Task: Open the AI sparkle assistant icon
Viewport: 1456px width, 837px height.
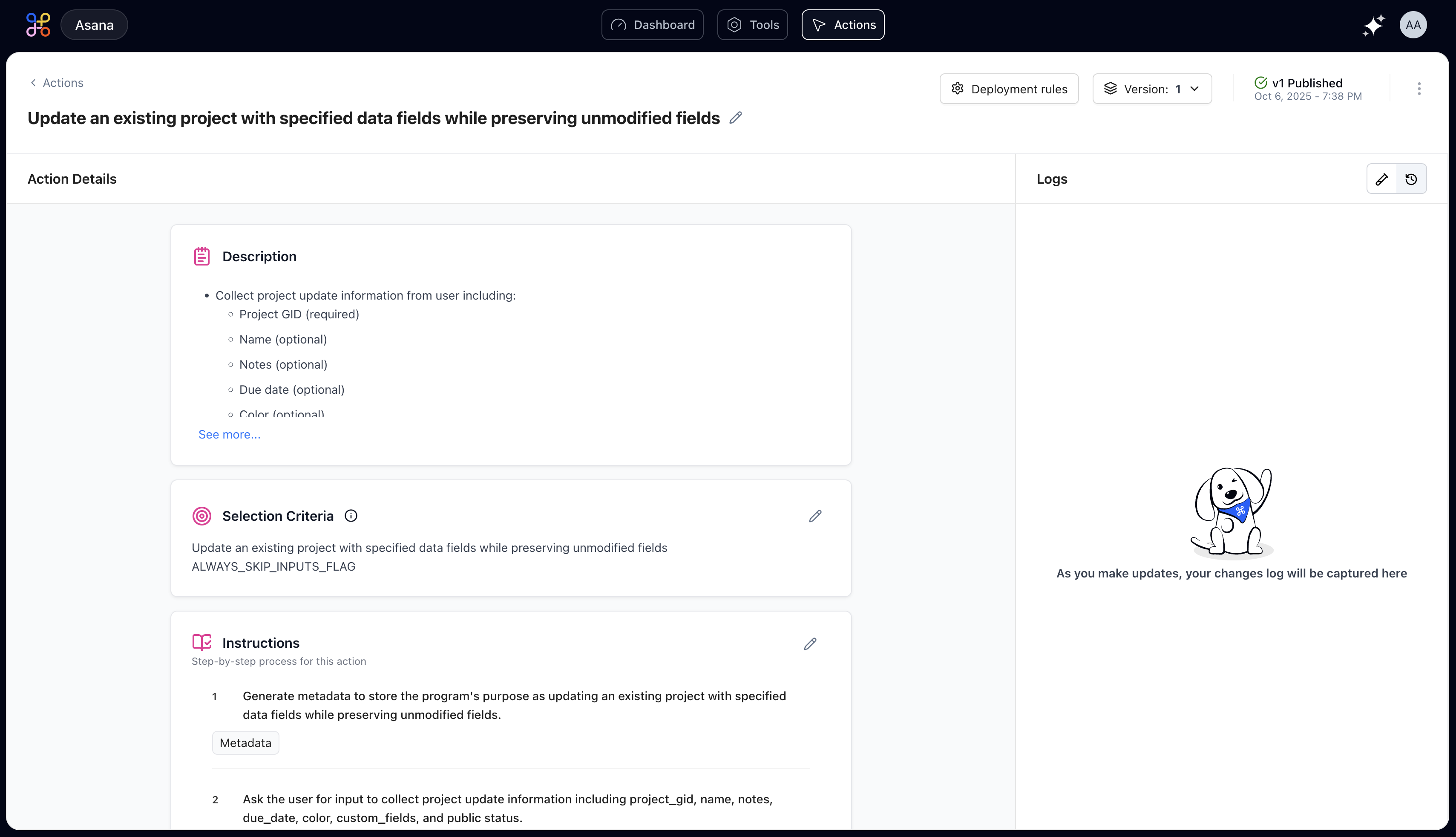Action: 1373,25
